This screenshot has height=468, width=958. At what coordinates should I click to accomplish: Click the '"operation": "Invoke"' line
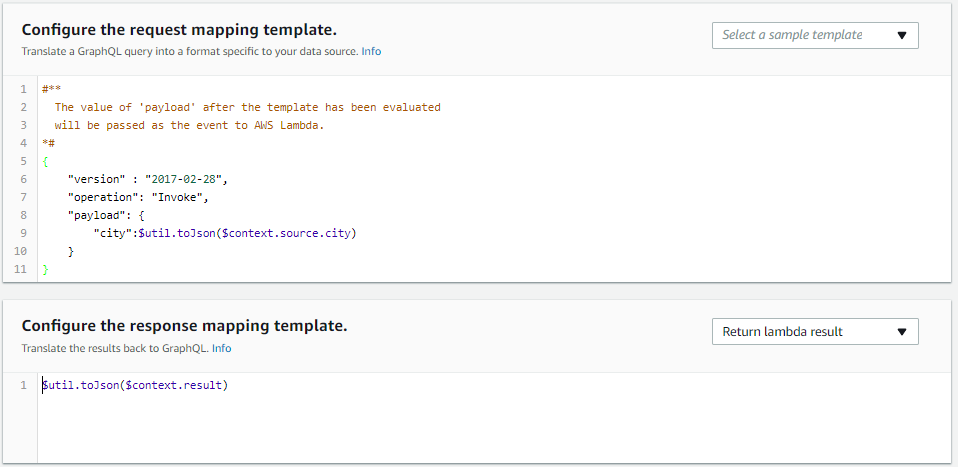coord(138,197)
